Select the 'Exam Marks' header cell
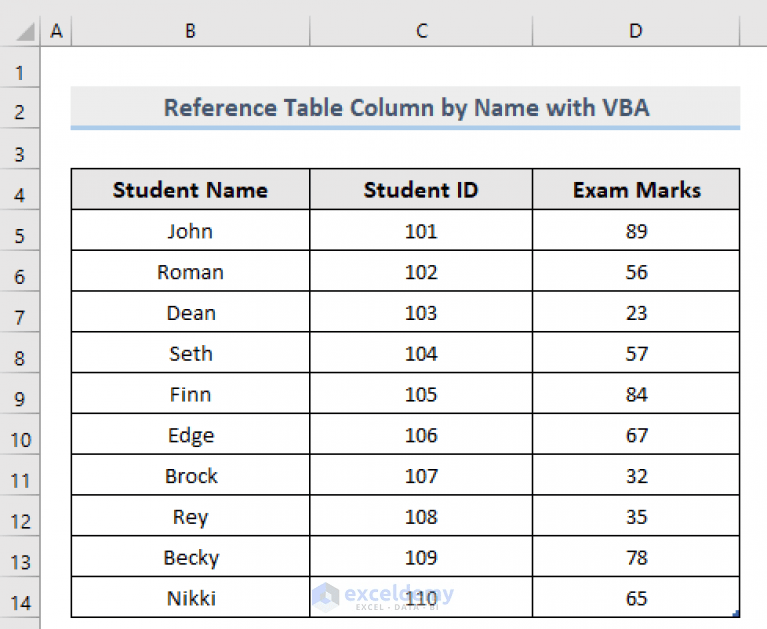The image size is (767, 629). point(636,190)
